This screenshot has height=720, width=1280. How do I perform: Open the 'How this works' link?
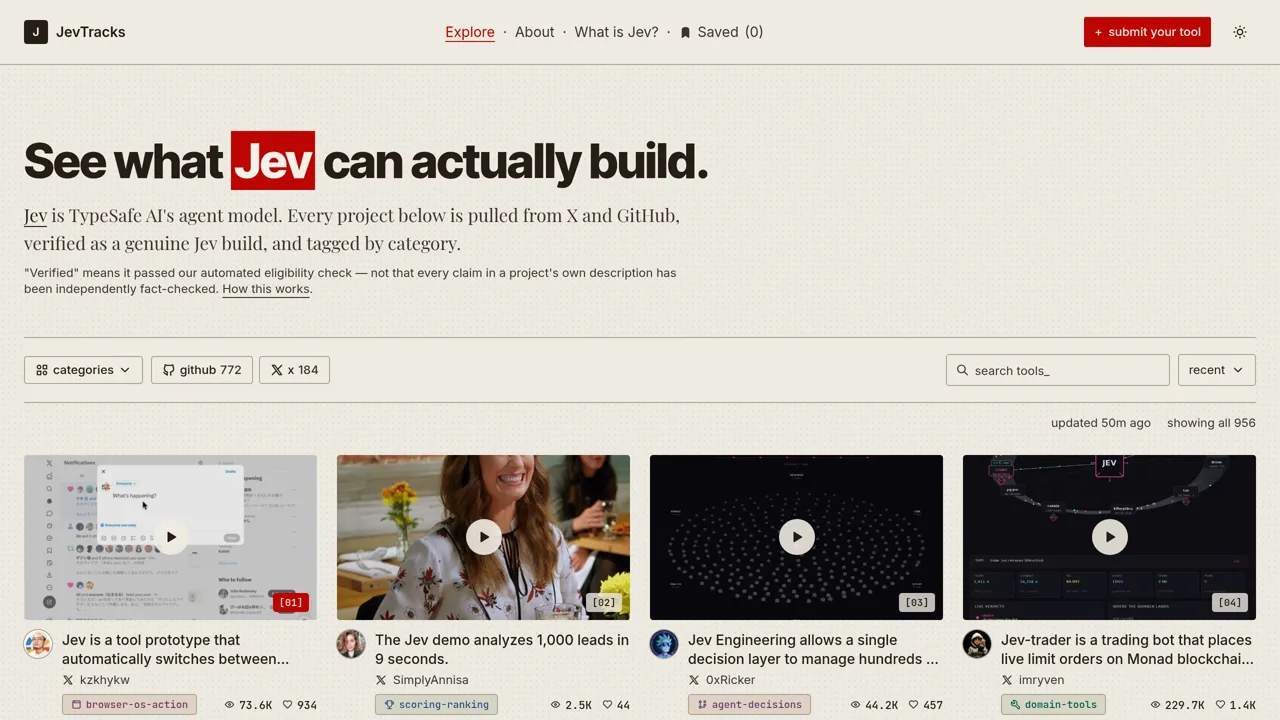[266, 289]
